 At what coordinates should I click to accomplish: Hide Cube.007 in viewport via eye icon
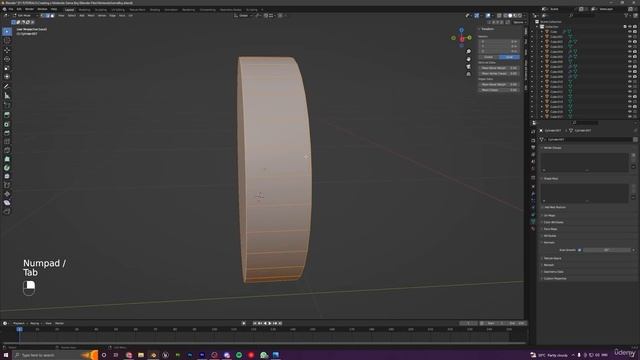pos(630,67)
